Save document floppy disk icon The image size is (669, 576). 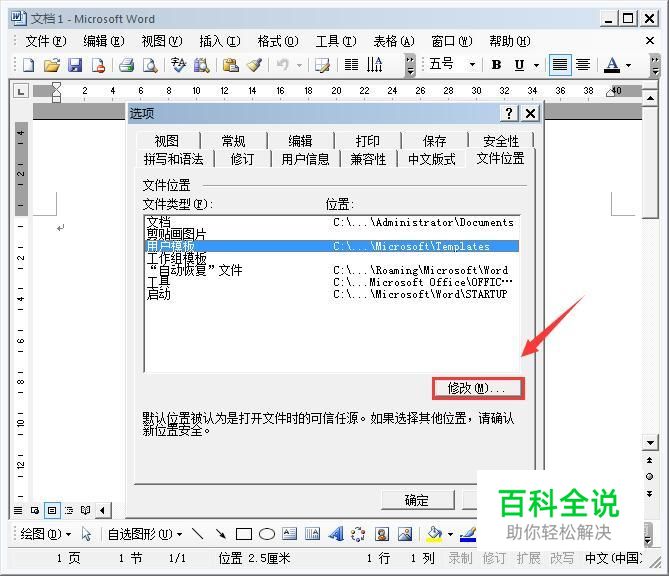pyautogui.click(x=75, y=65)
